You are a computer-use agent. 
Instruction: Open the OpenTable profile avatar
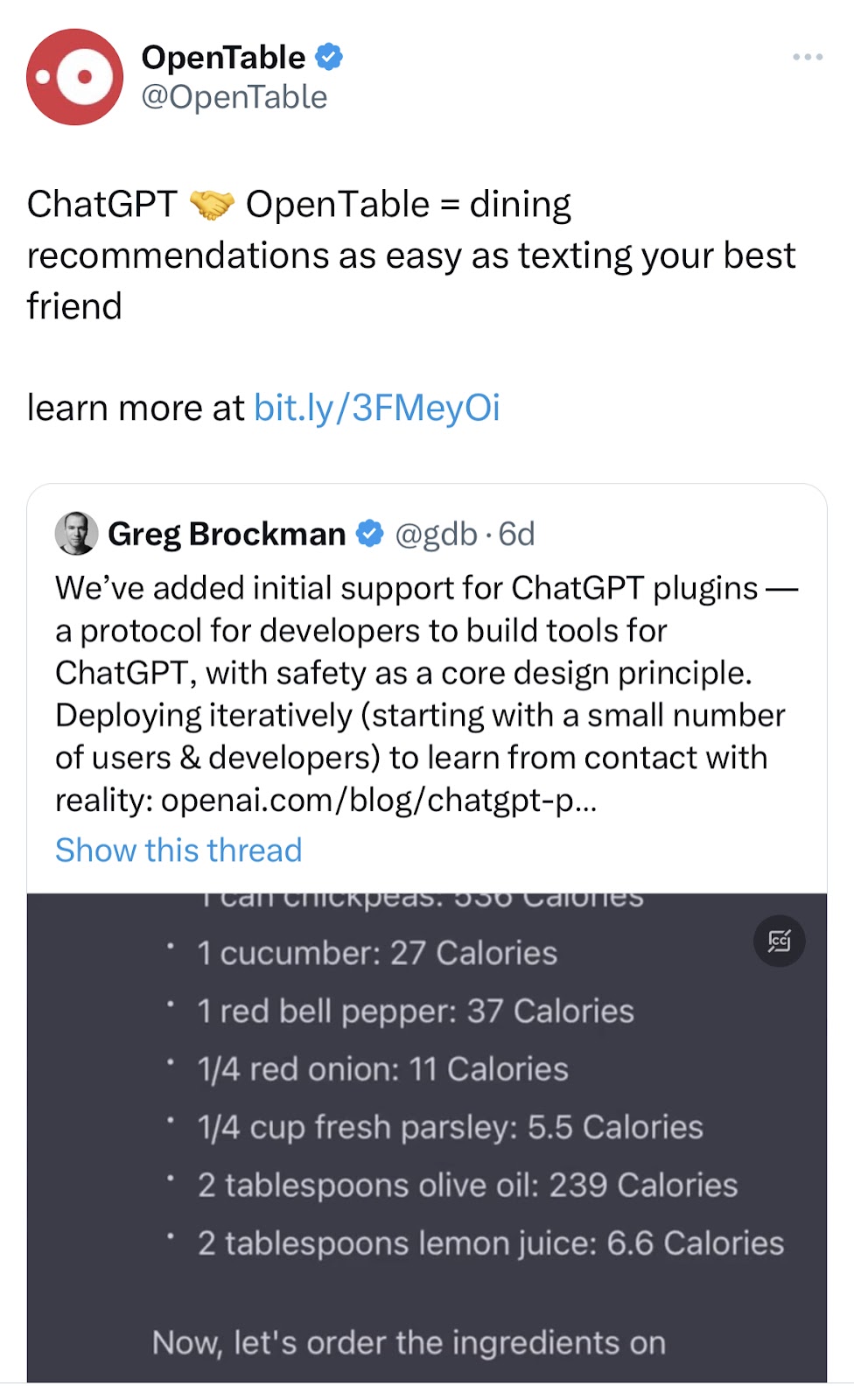[75, 77]
